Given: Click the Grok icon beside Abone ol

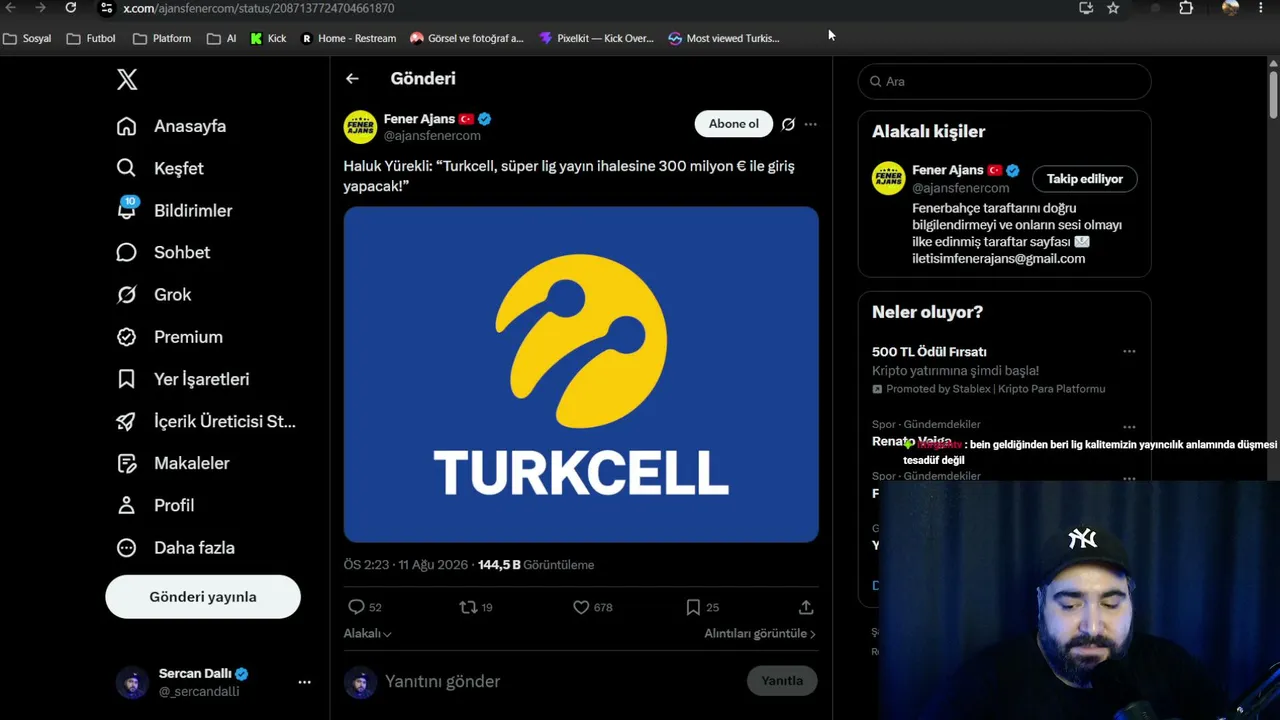Looking at the screenshot, I should point(788,124).
